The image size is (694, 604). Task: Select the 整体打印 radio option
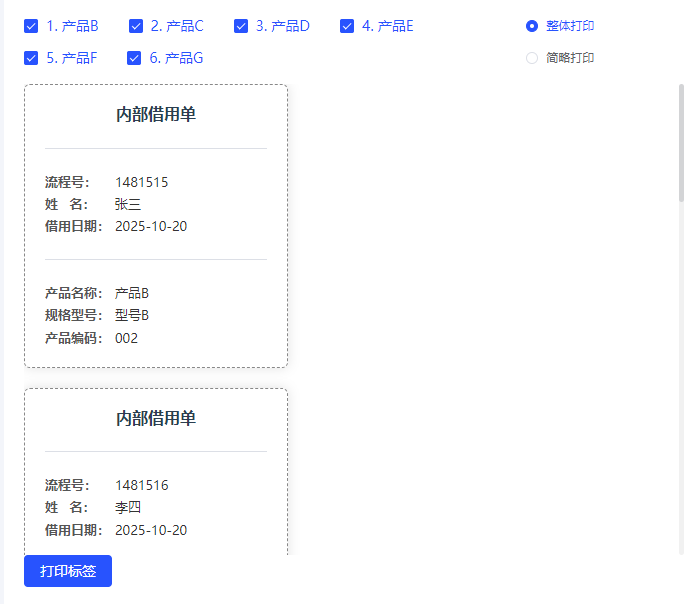532,26
